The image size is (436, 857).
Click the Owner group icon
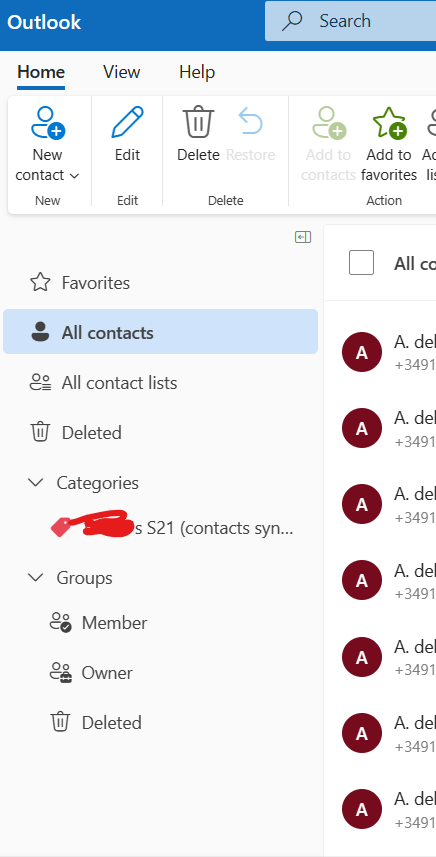coord(61,672)
